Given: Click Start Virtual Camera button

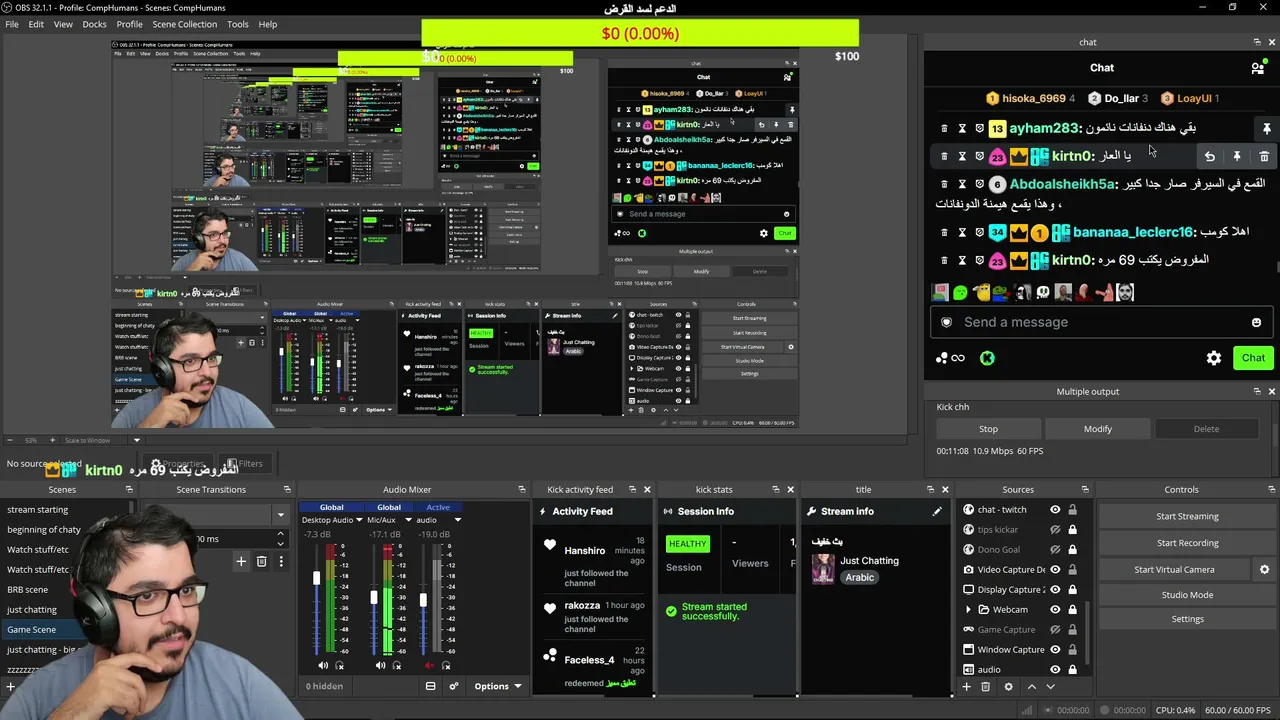Looking at the screenshot, I should click(1174, 570).
